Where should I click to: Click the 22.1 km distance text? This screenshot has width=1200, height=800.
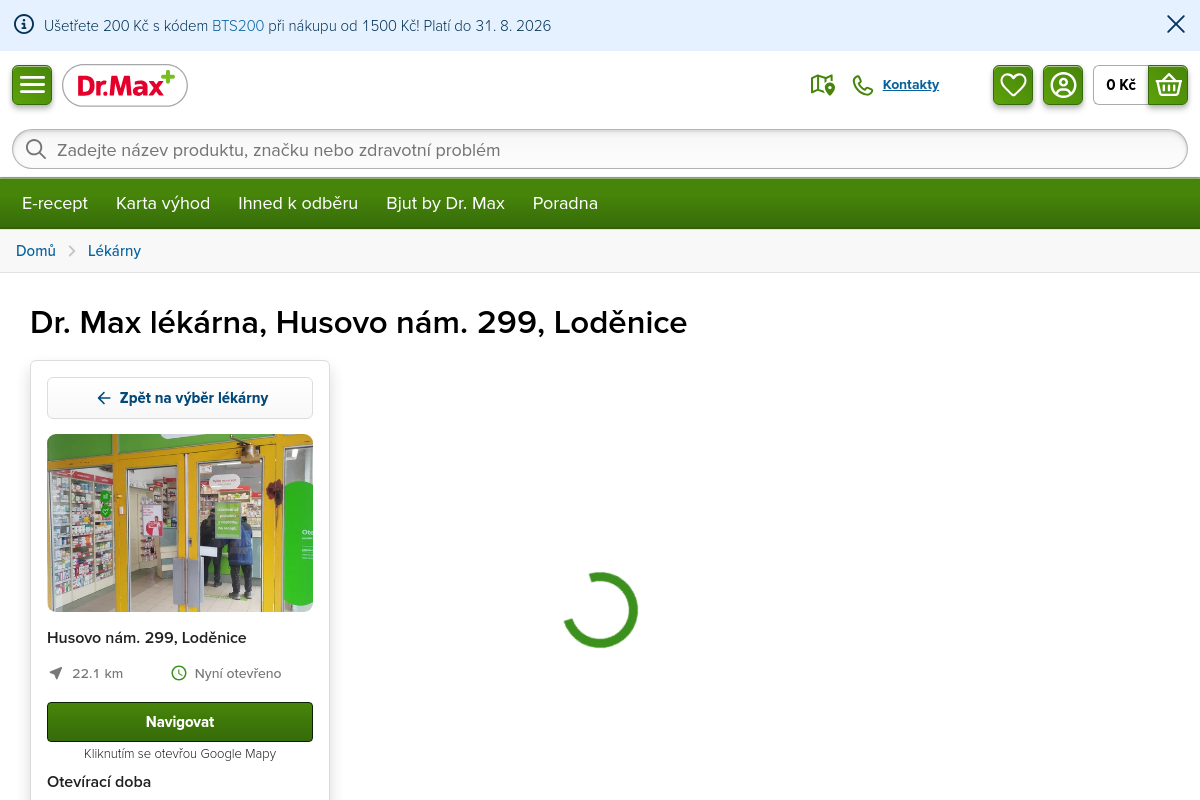click(98, 674)
